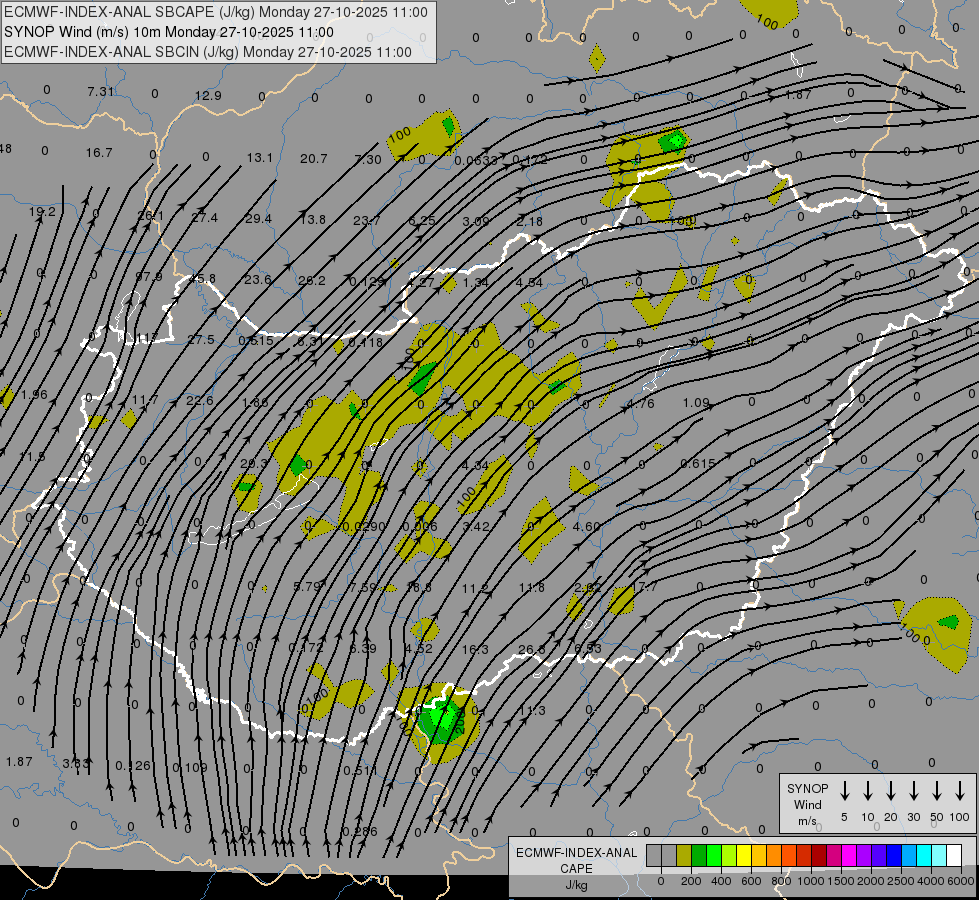Click the map value 16.3

[475, 650]
